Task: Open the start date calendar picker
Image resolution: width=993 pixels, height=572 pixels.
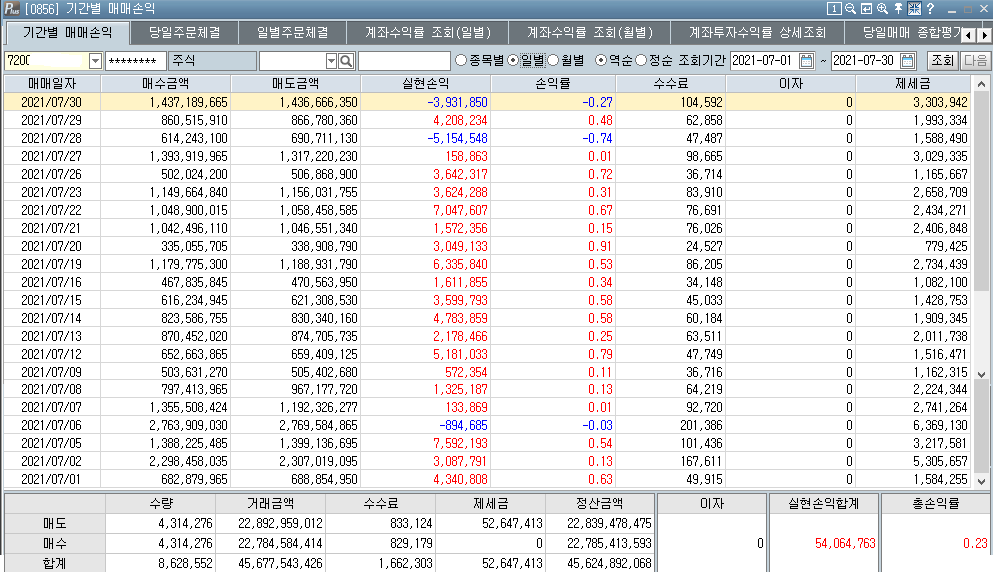Action: 806,61
